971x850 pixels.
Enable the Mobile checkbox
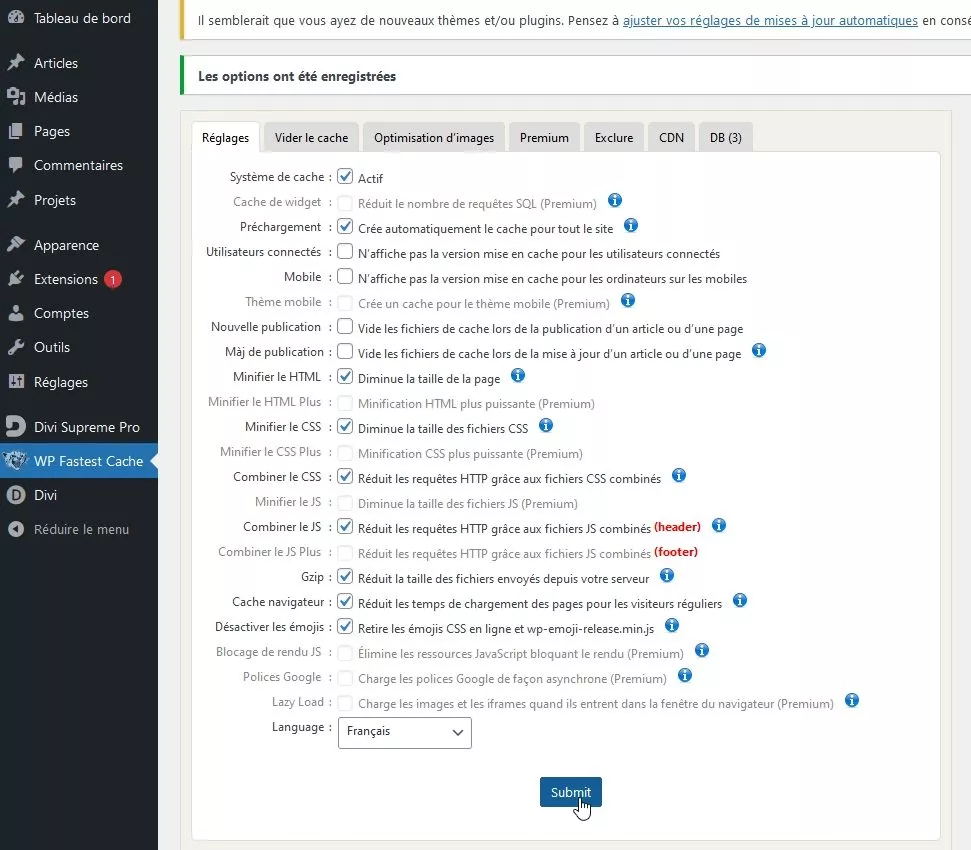(x=345, y=276)
